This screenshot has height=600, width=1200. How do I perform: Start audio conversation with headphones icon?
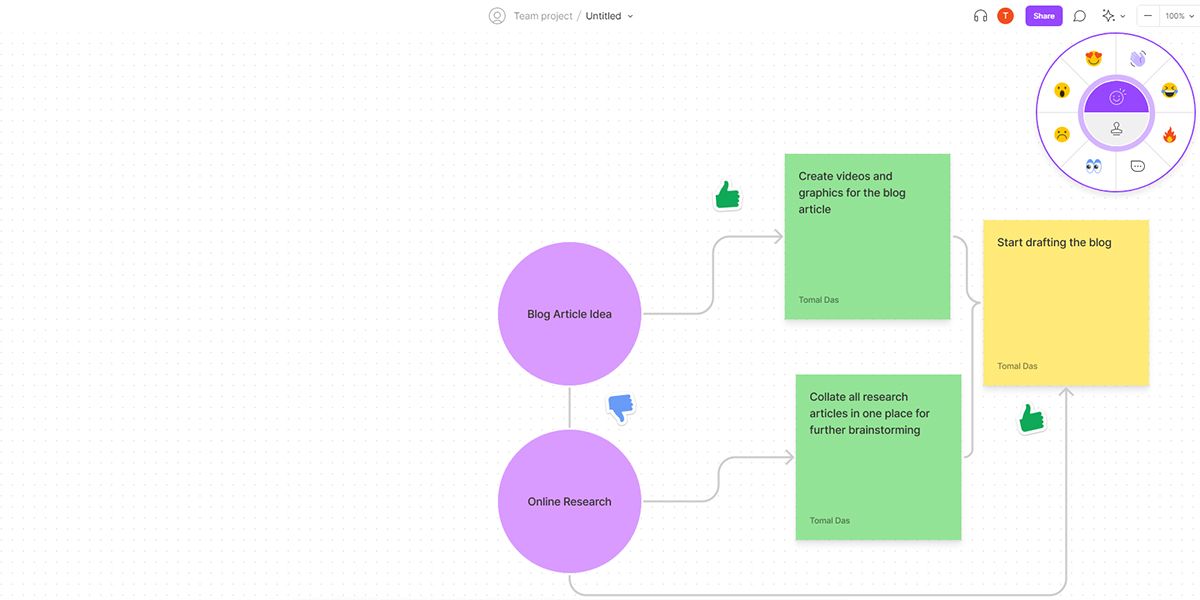click(980, 16)
